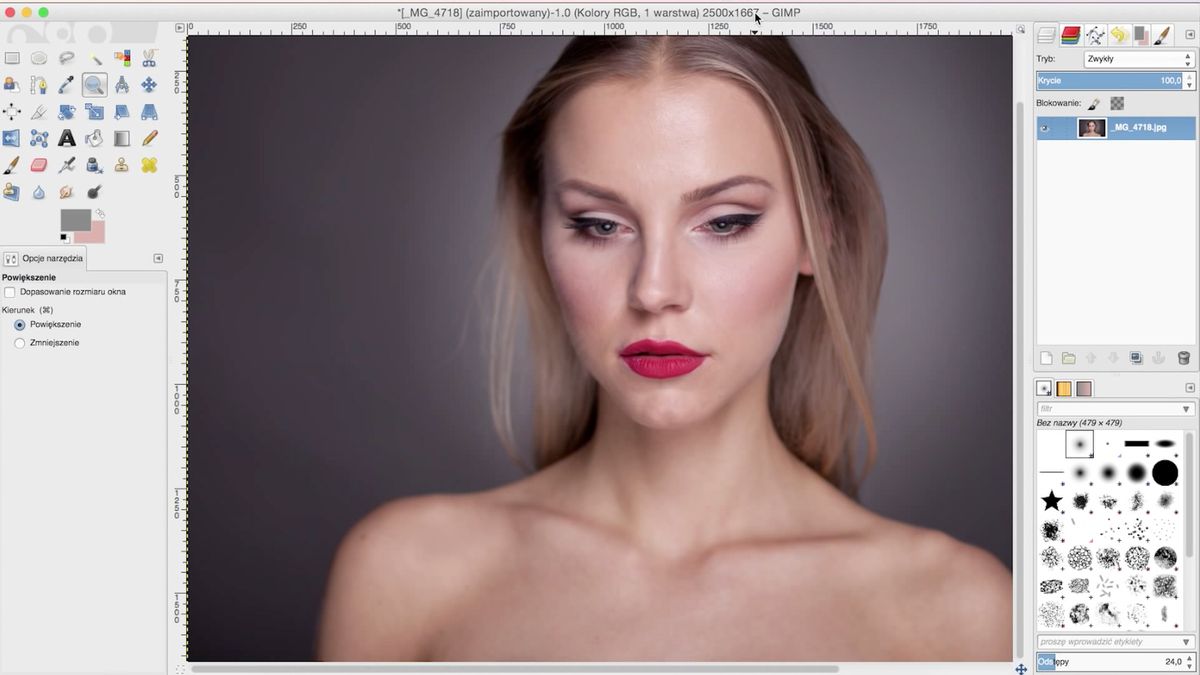Select the Rotate tool

pos(67,111)
